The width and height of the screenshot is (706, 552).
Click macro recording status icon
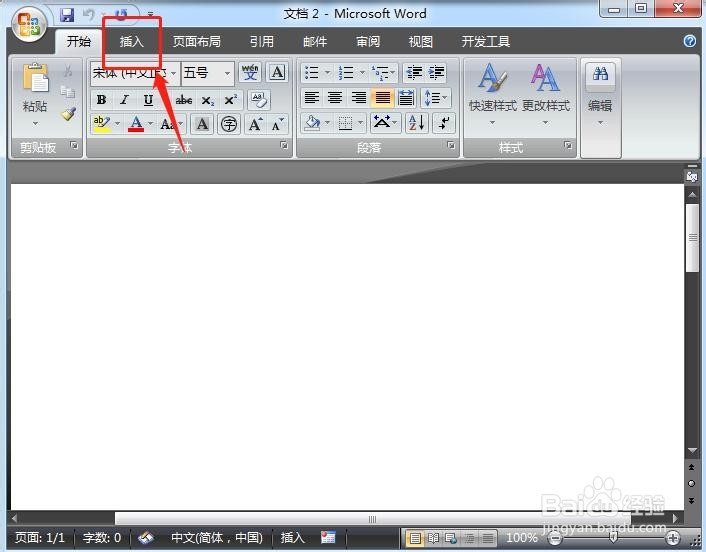[x=328, y=537]
